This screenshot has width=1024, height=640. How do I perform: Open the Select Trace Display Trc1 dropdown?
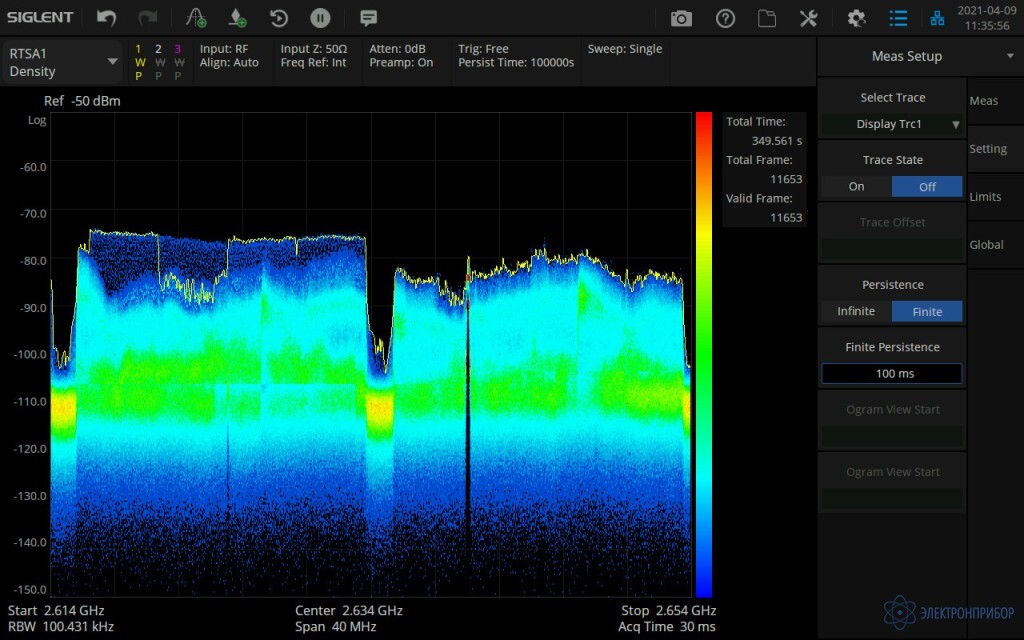click(x=892, y=124)
